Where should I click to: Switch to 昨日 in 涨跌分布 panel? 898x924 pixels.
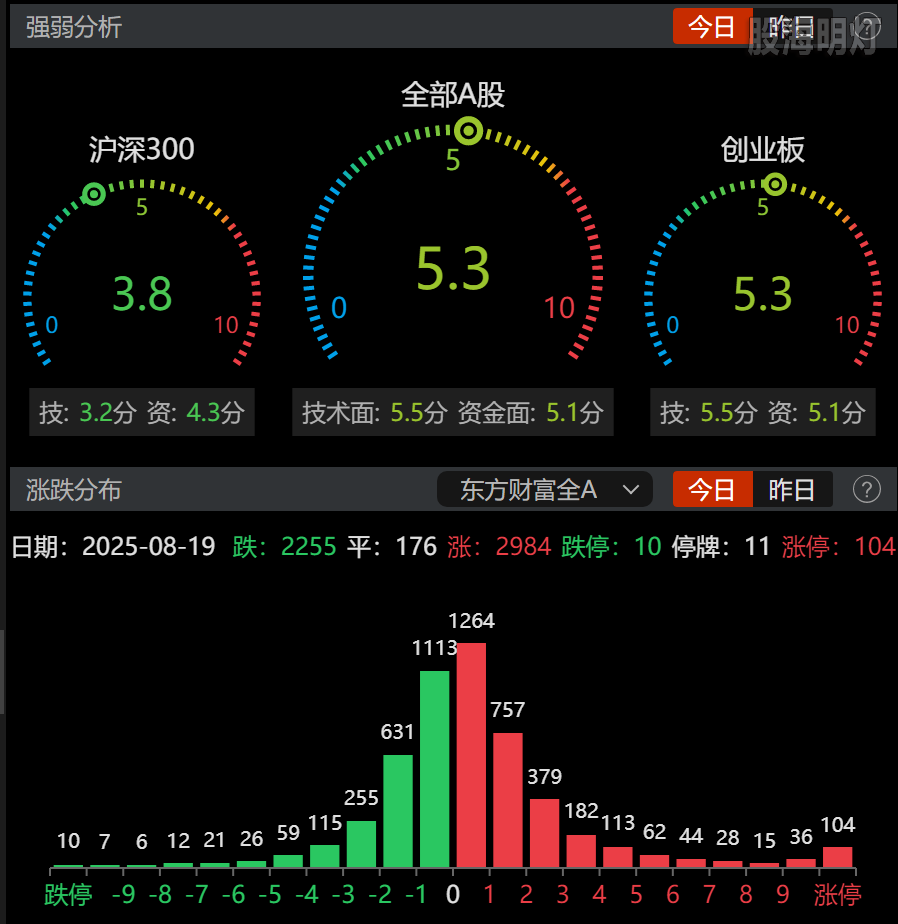click(793, 489)
